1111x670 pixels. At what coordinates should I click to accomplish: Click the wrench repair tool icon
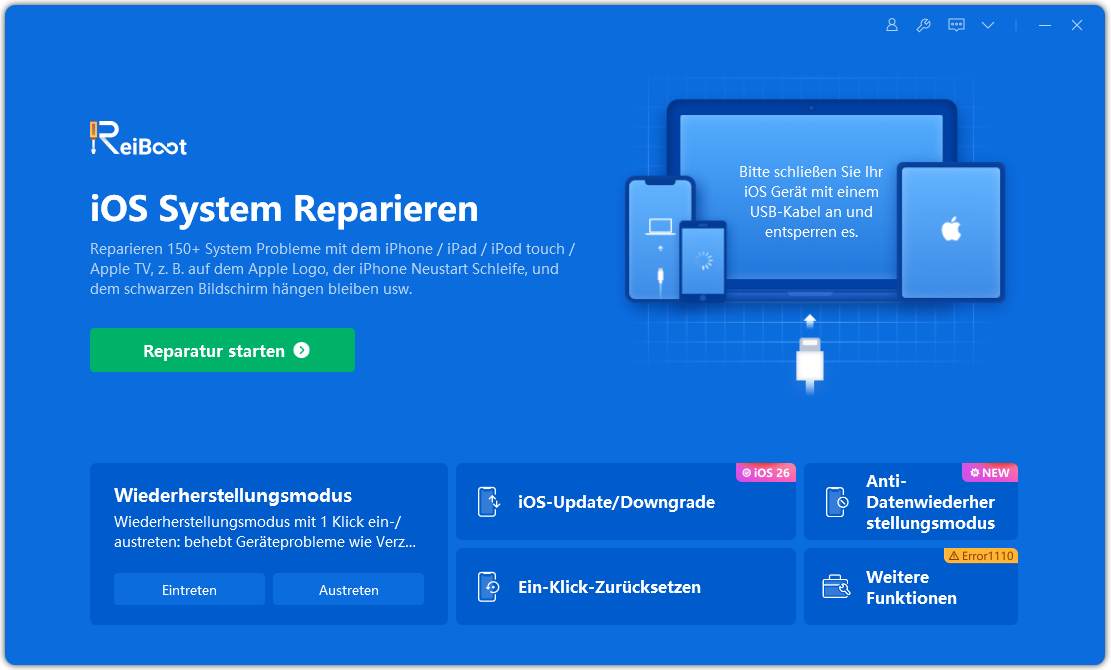click(x=923, y=25)
